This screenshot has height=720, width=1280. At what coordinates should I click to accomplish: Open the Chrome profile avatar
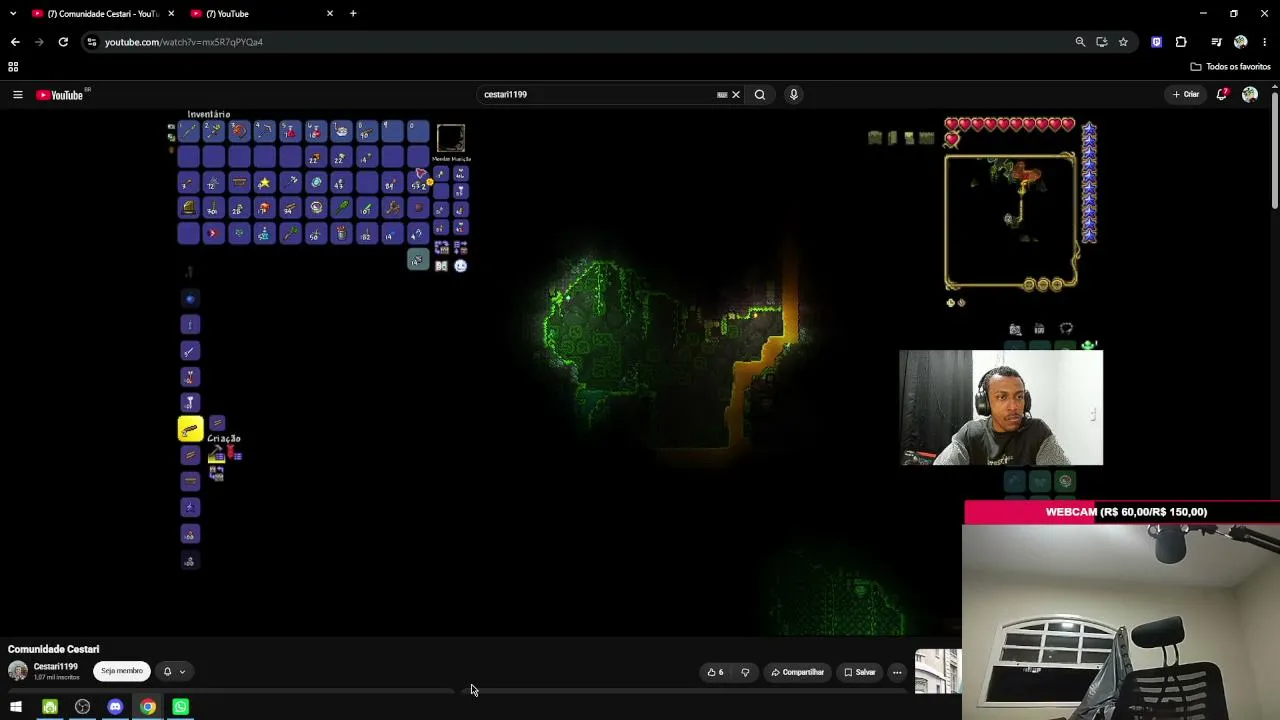(x=1241, y=42)
